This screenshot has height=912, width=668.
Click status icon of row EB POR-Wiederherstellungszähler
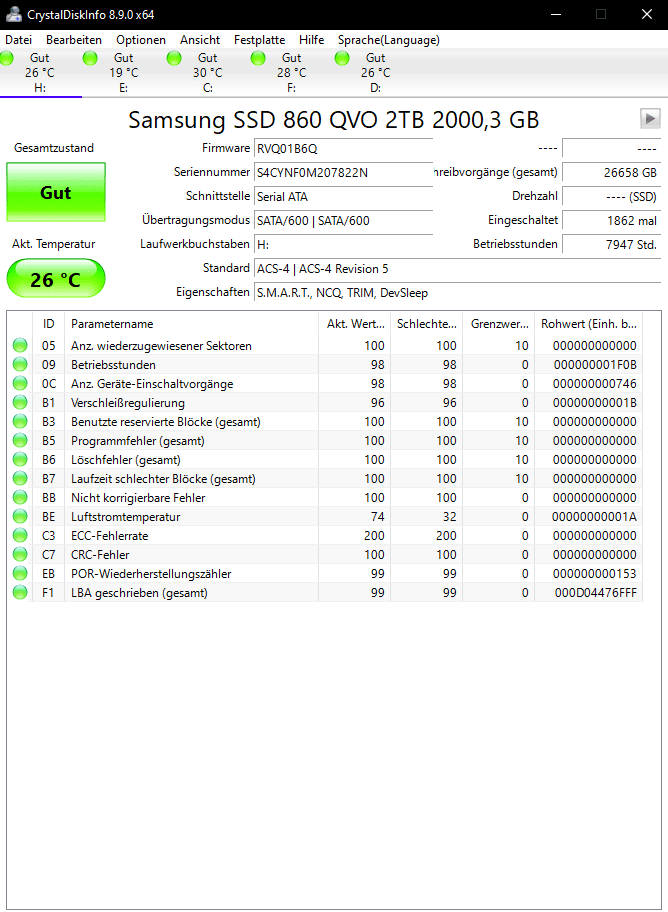20,574
